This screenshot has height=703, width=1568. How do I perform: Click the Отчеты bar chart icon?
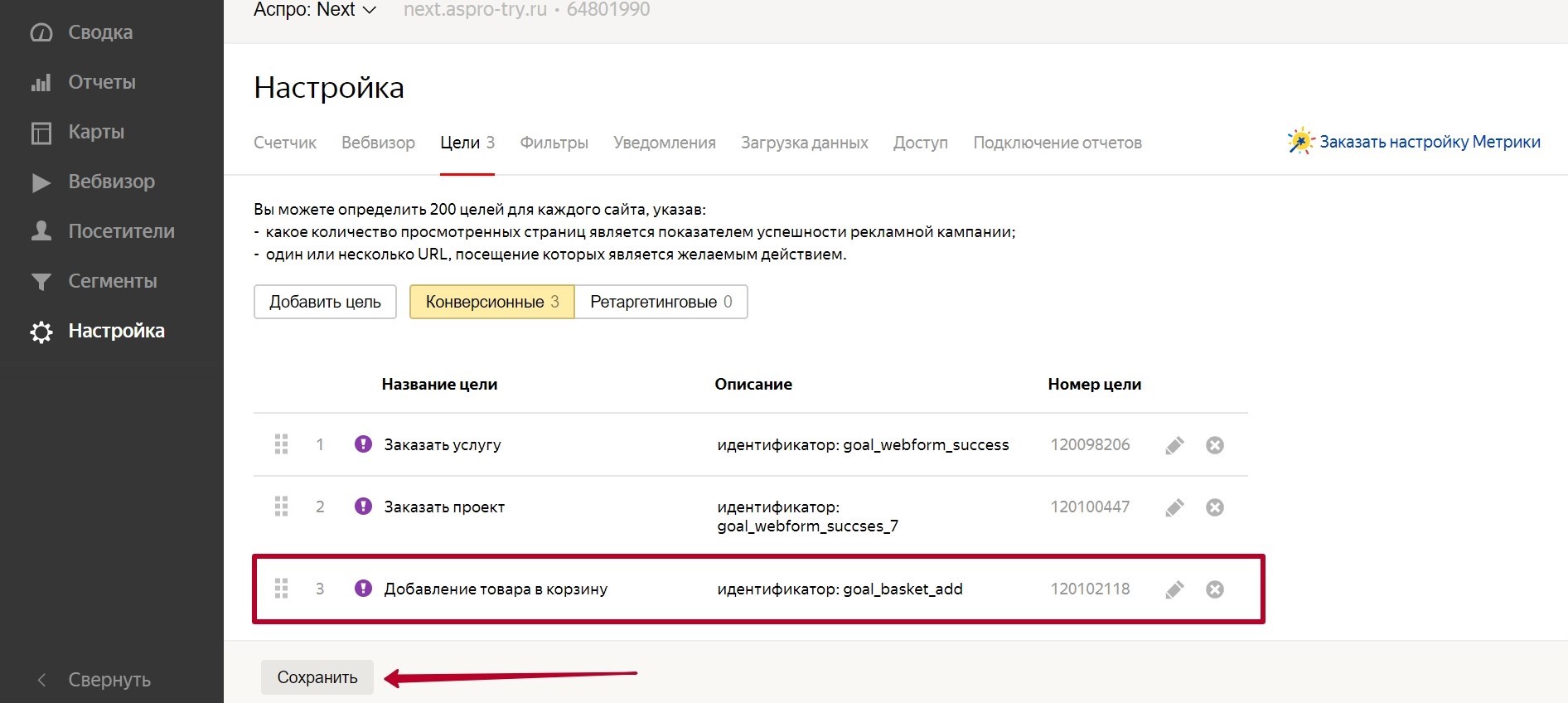tap(41, 83)
